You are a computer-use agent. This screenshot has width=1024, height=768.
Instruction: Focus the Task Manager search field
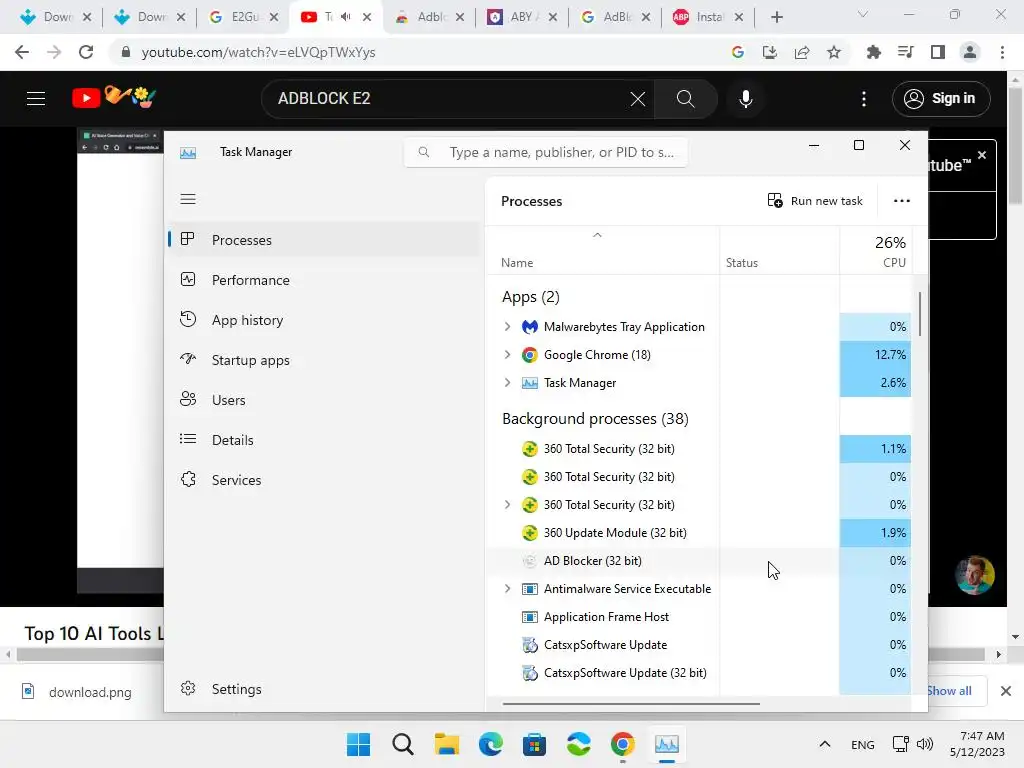click(x=546, y=152)
